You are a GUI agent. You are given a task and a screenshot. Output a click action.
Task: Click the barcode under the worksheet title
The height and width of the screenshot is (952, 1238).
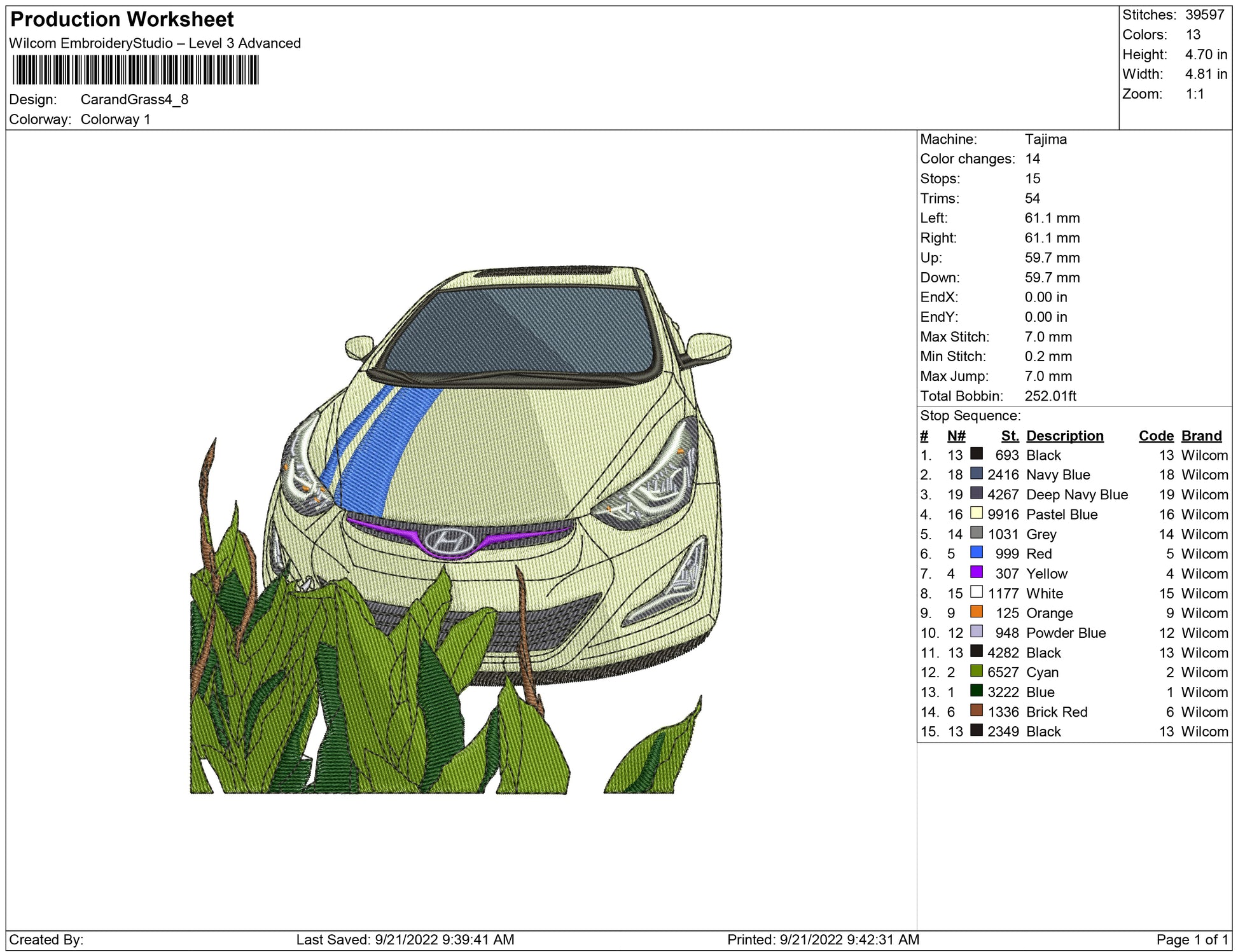(136, 70)
